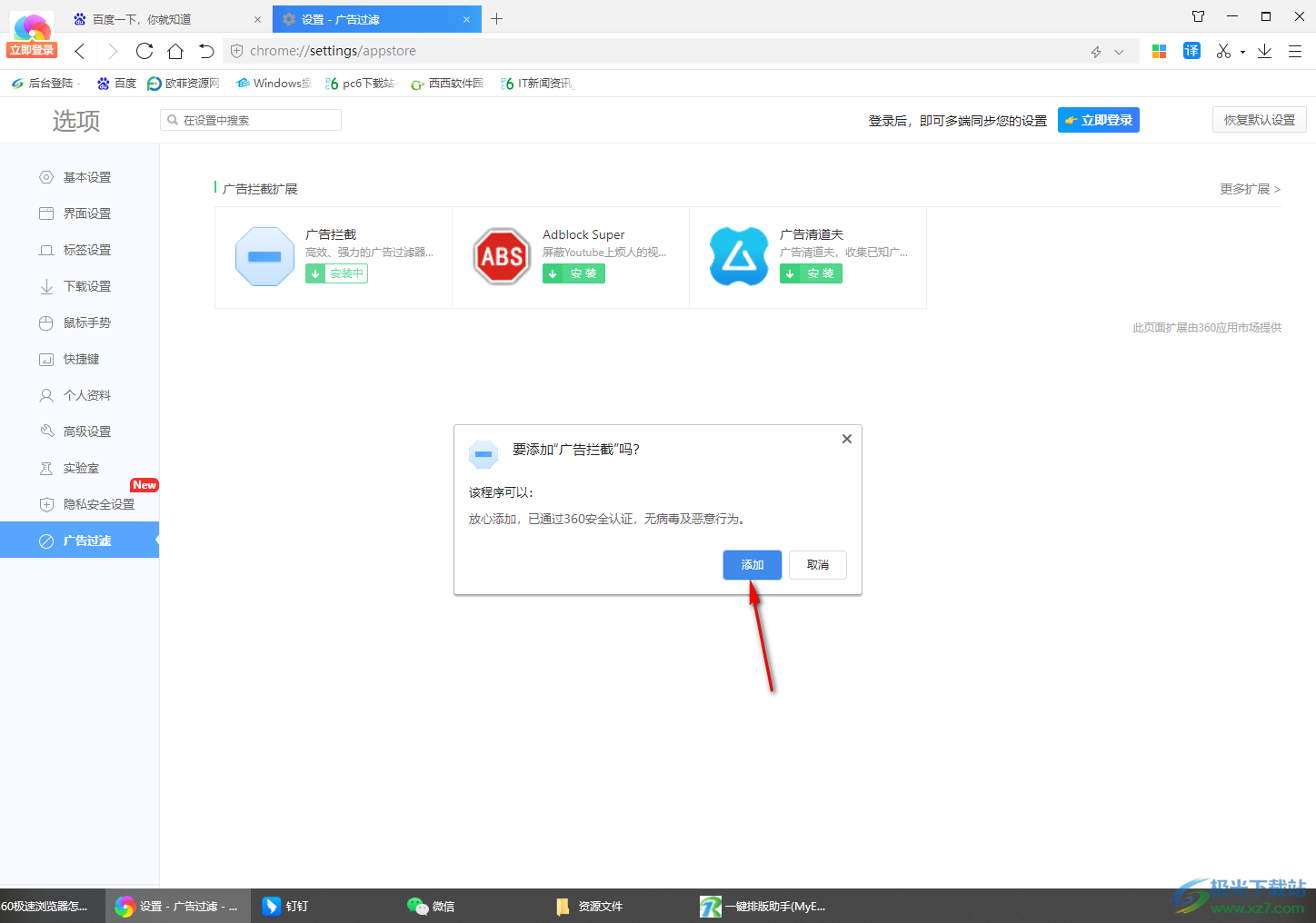Open the downloads icon

pos(1264,52)
